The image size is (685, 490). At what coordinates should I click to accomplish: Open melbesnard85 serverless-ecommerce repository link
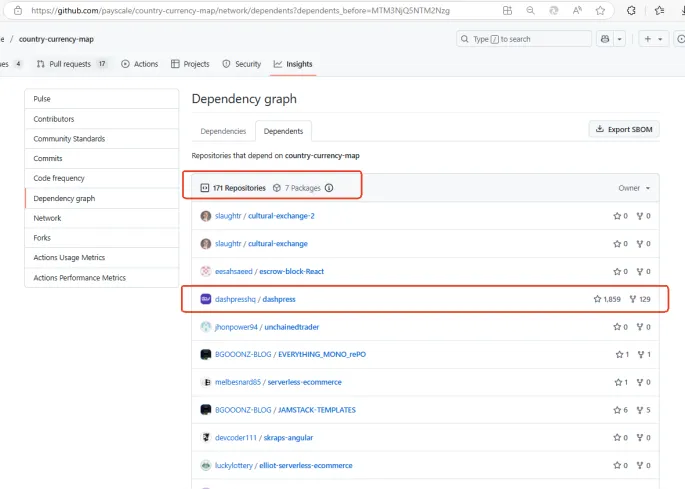tap(304, 382)
